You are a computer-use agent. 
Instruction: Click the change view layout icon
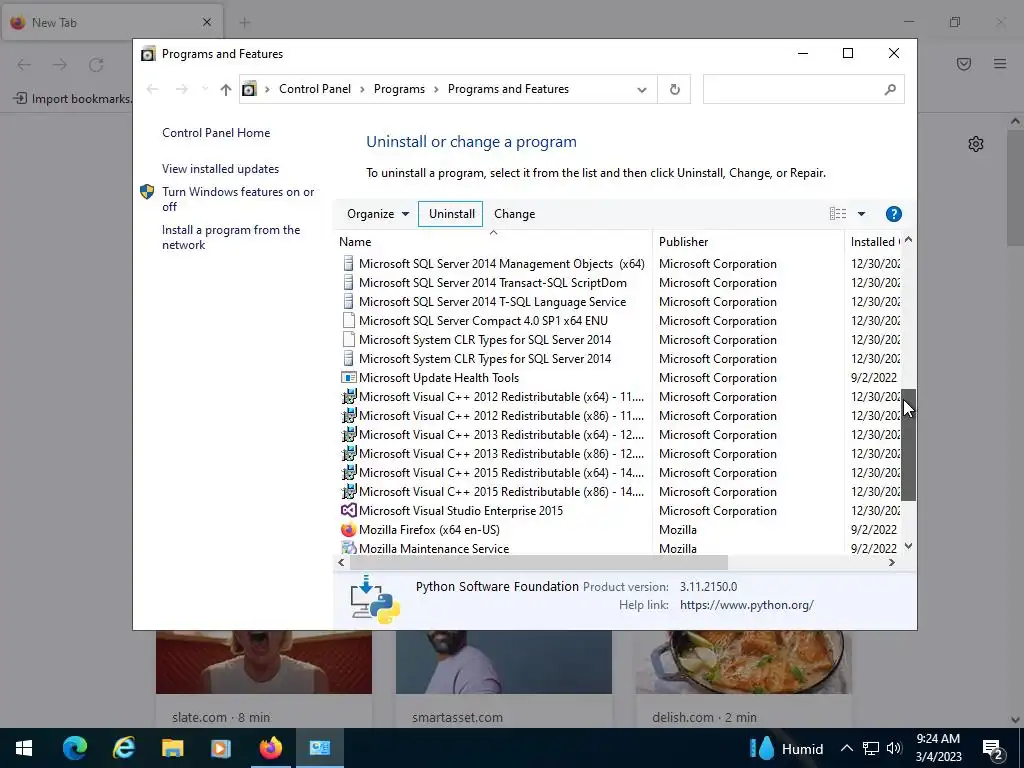838,214
